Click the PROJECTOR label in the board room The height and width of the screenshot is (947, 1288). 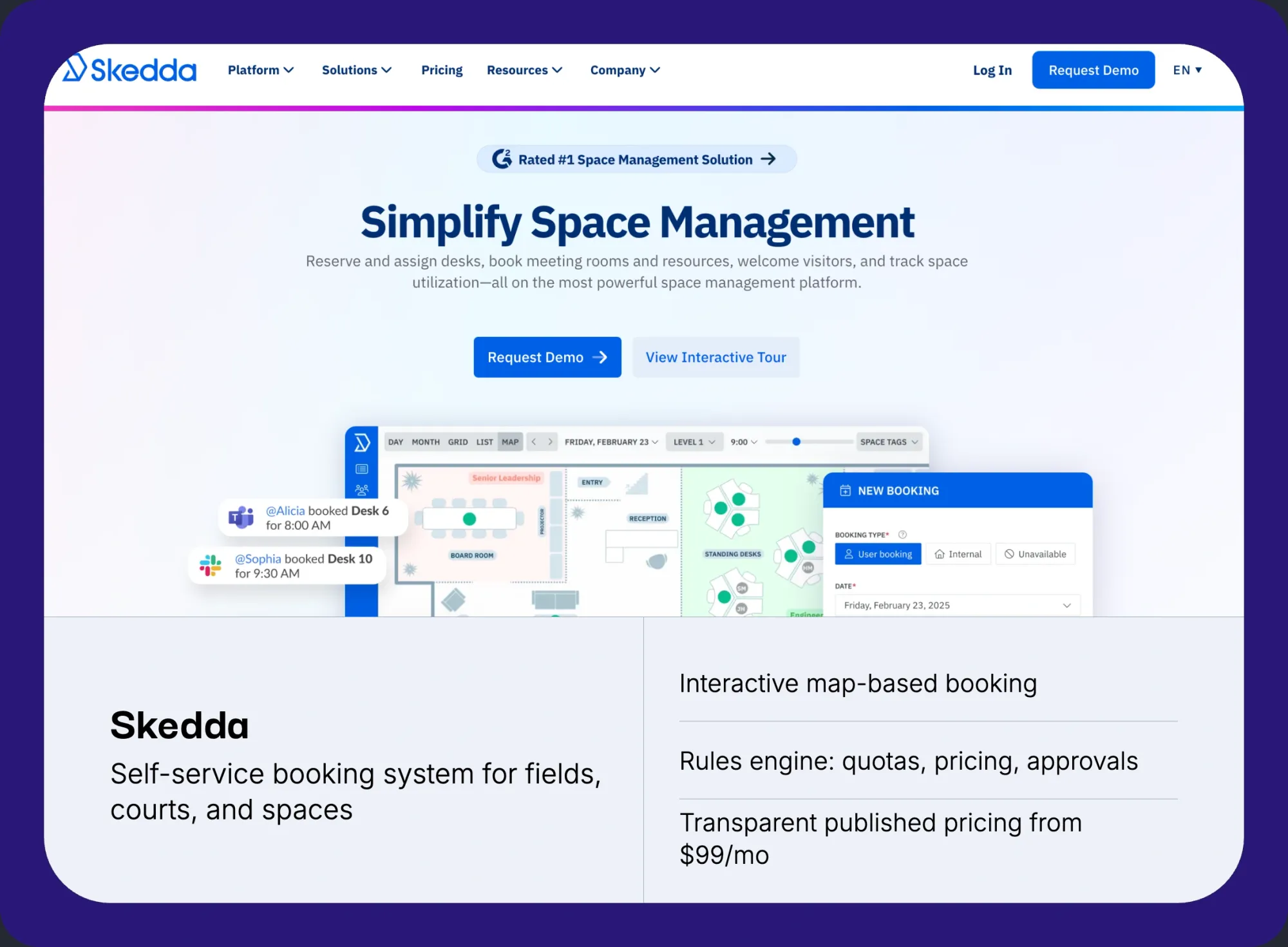click(x=542, y=521)
